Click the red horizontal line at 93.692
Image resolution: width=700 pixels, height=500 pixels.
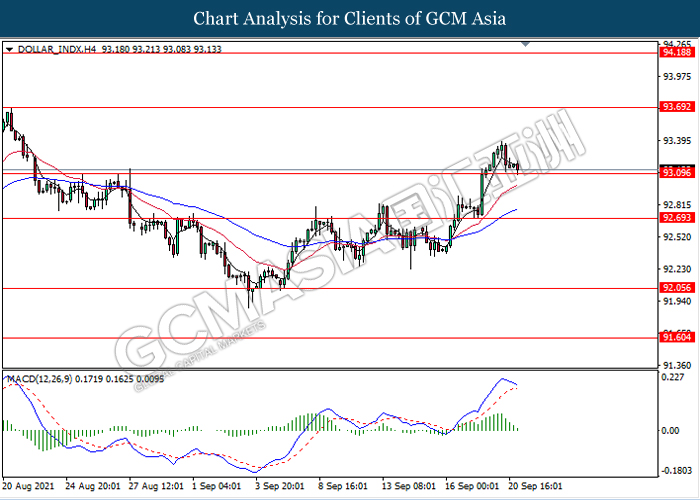click(330, 108)
